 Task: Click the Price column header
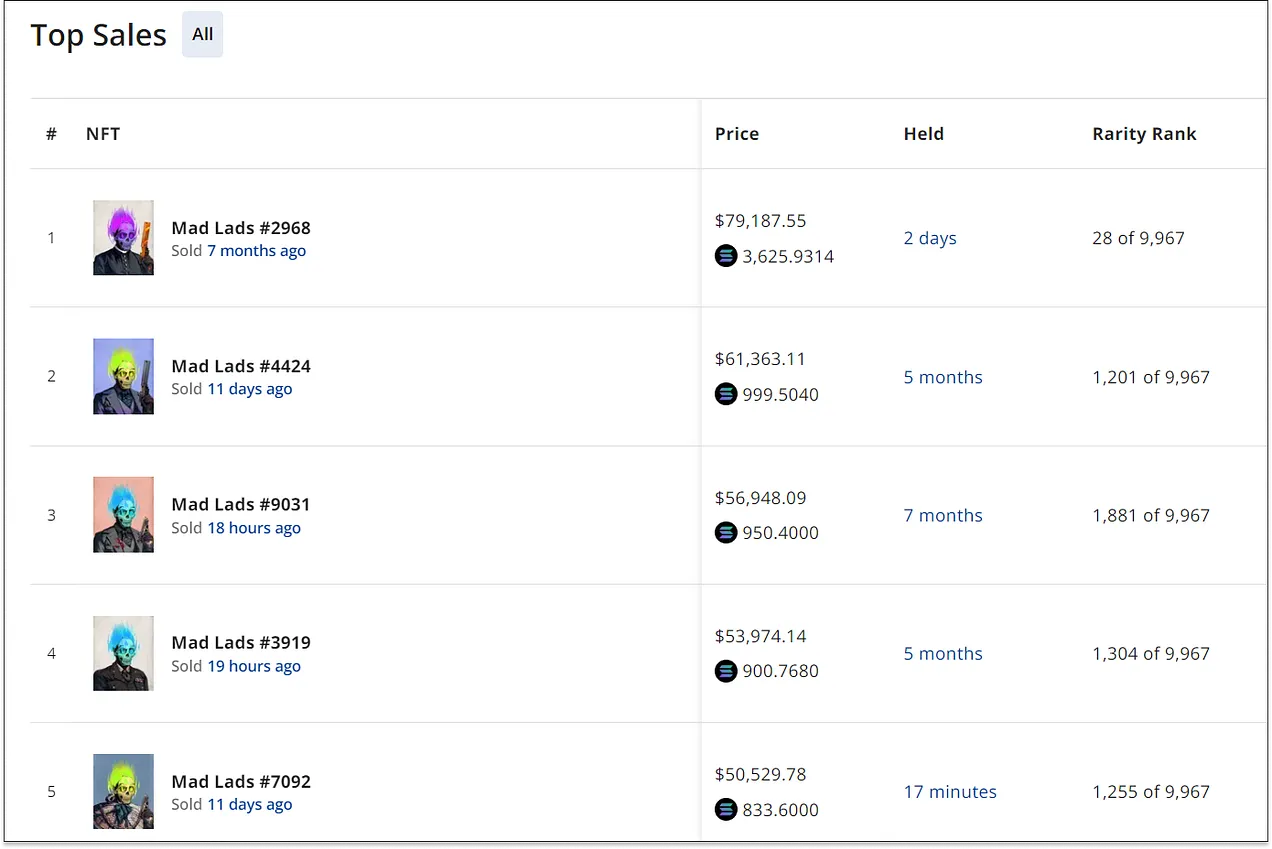tap(737, 134)
